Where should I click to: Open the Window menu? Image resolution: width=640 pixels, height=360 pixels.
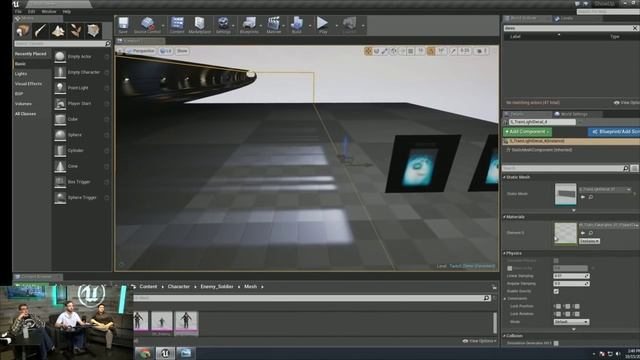pyautogui.click(x=49, y=11)
